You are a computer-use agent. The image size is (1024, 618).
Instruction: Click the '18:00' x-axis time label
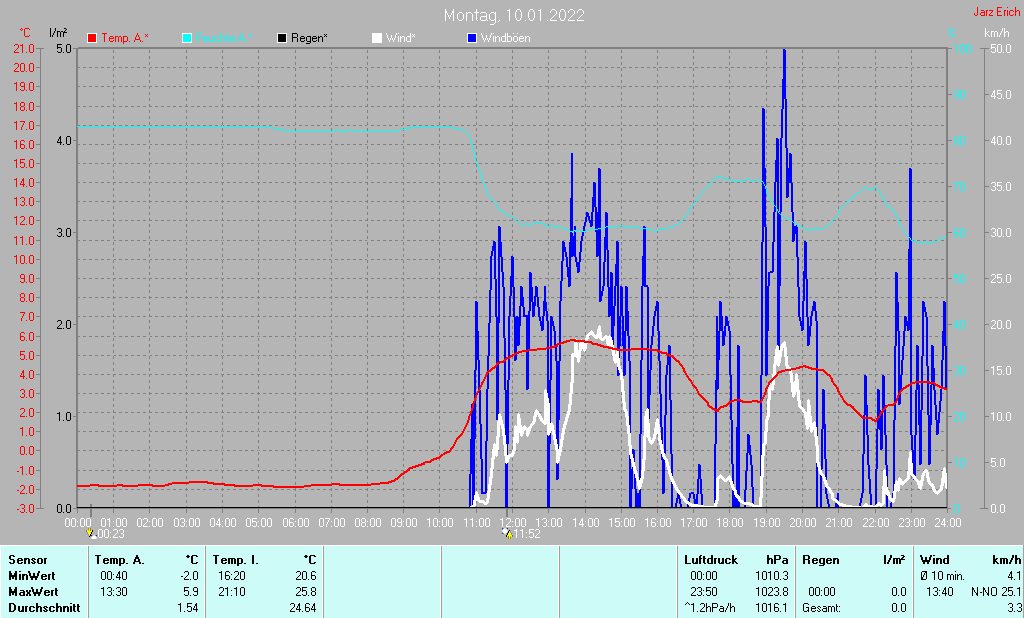click(x=729, y=523)
